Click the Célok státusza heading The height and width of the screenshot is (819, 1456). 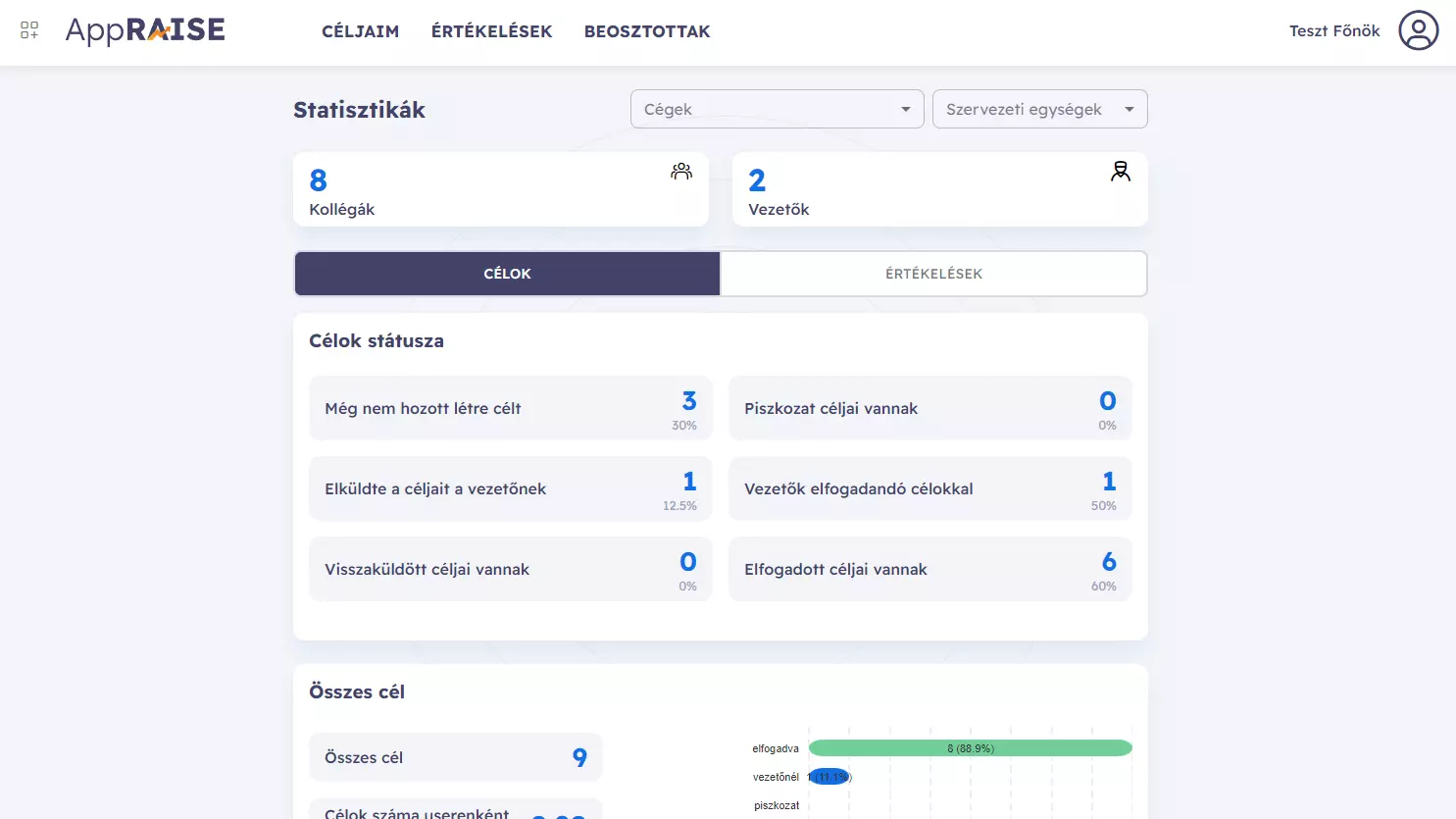click(x=377, y=341)
